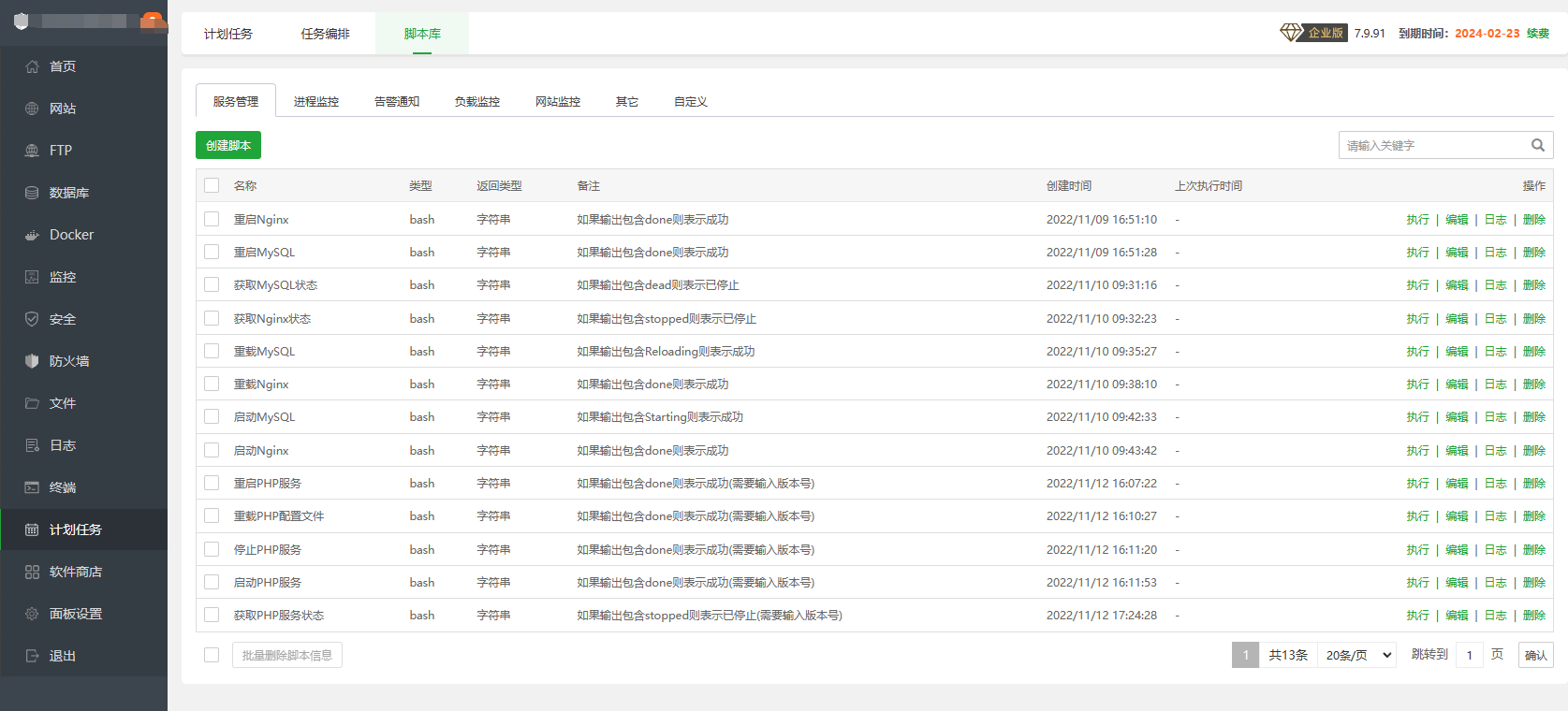Click the jump-to page number field

[1470, 655]
